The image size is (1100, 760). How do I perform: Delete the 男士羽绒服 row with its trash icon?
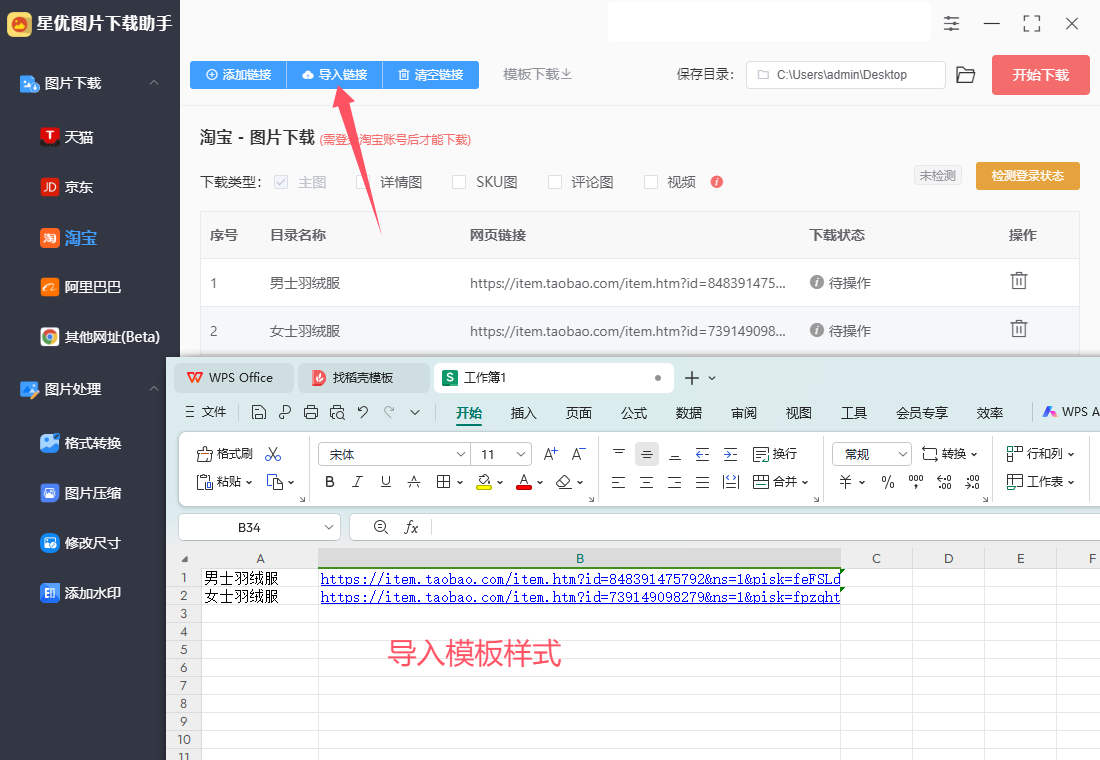[1019, 281]
